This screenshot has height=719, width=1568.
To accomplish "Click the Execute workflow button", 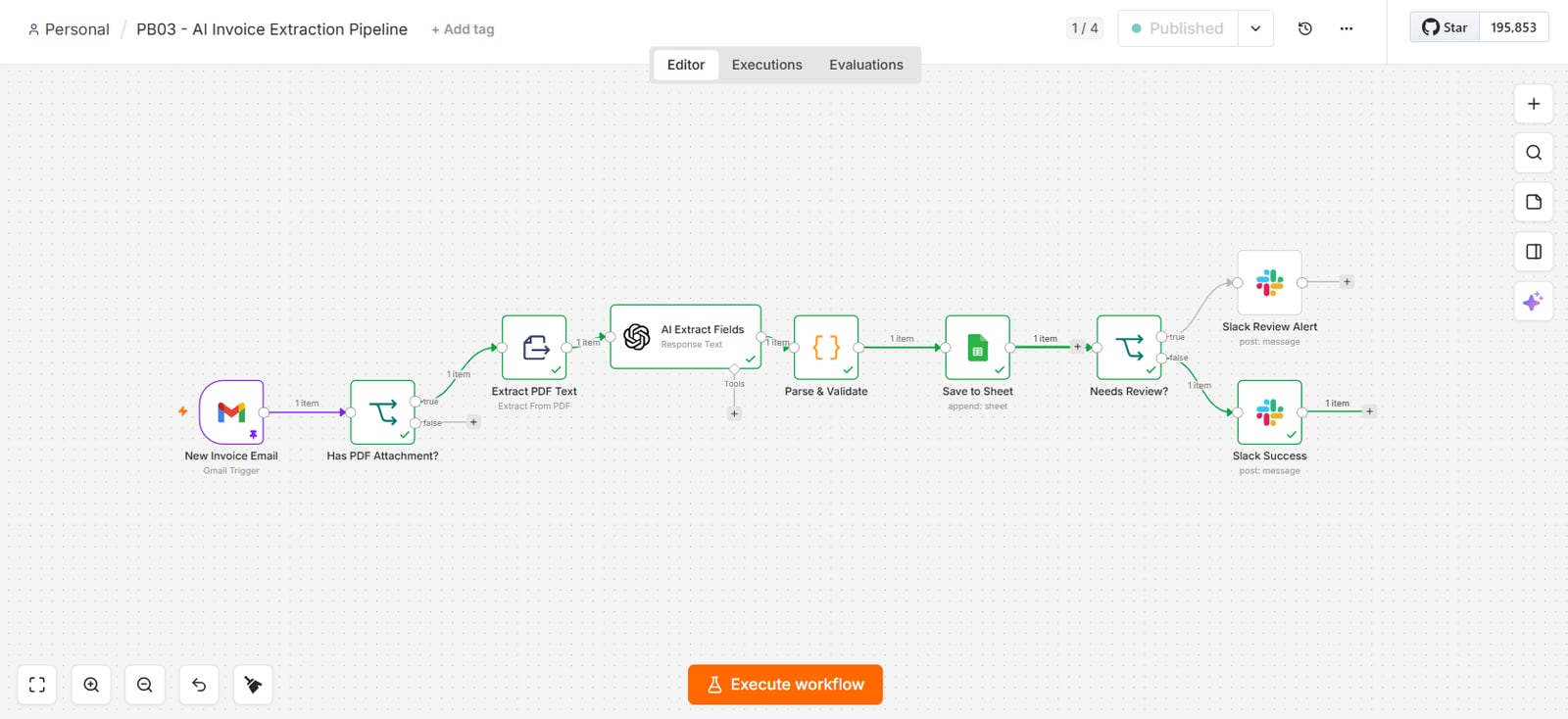I will [x=785, y=685].
